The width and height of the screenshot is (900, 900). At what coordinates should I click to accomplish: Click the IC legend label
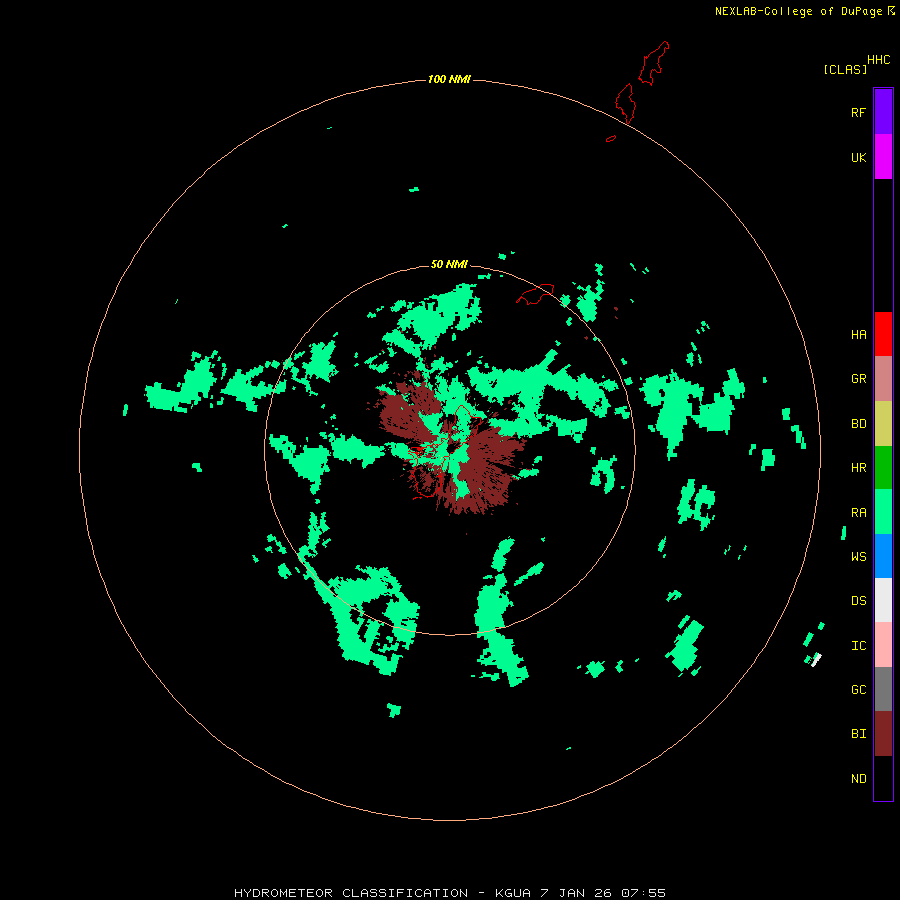pos(858,646)
